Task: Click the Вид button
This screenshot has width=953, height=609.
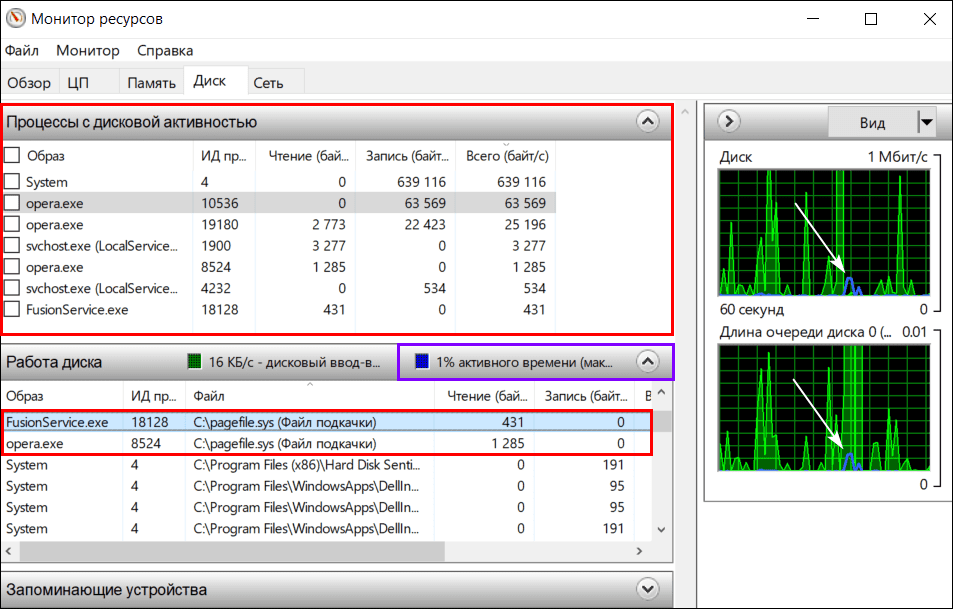Action: (x=871, y=122)
